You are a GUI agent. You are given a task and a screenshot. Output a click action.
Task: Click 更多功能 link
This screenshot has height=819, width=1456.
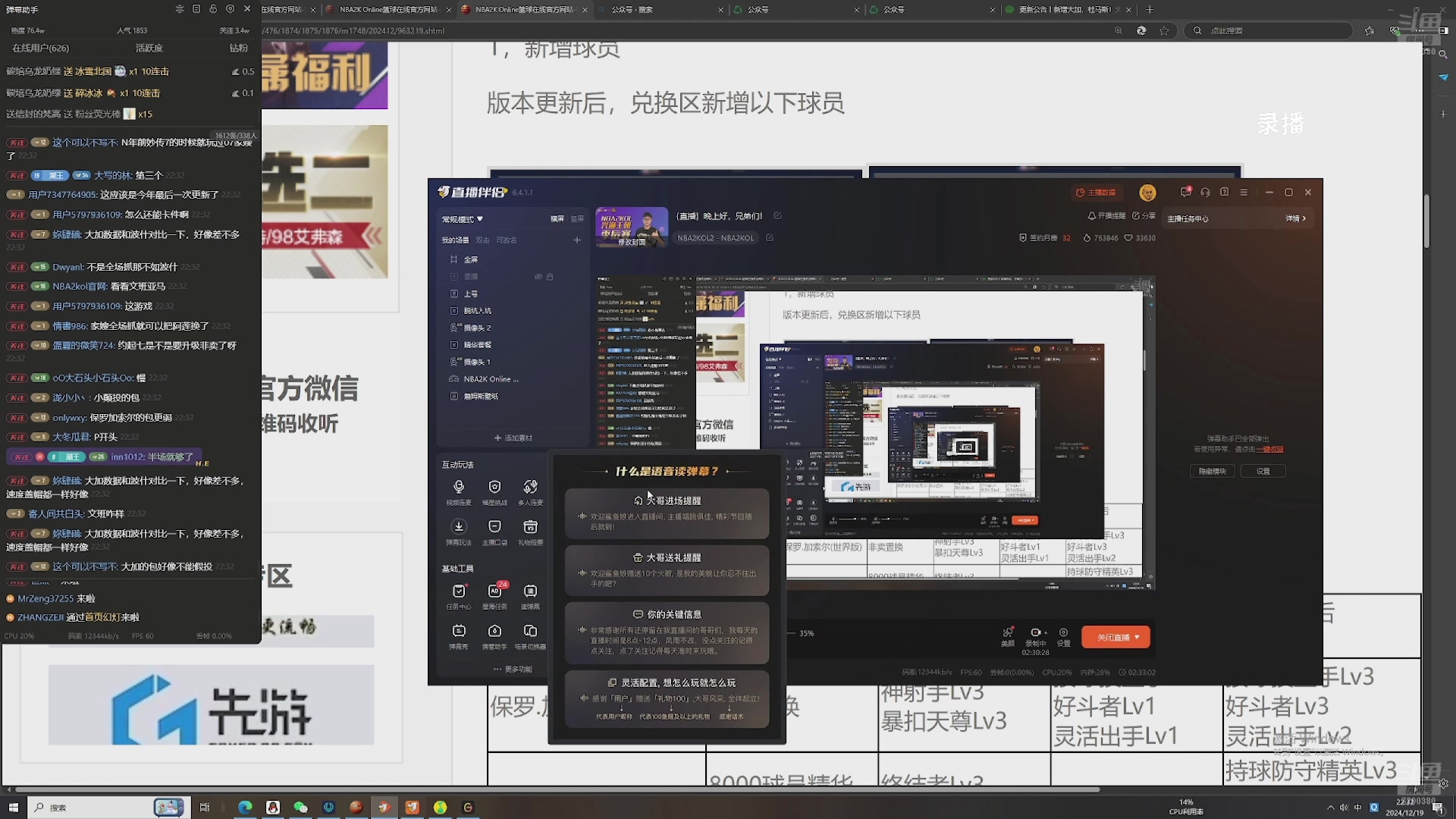513,669
